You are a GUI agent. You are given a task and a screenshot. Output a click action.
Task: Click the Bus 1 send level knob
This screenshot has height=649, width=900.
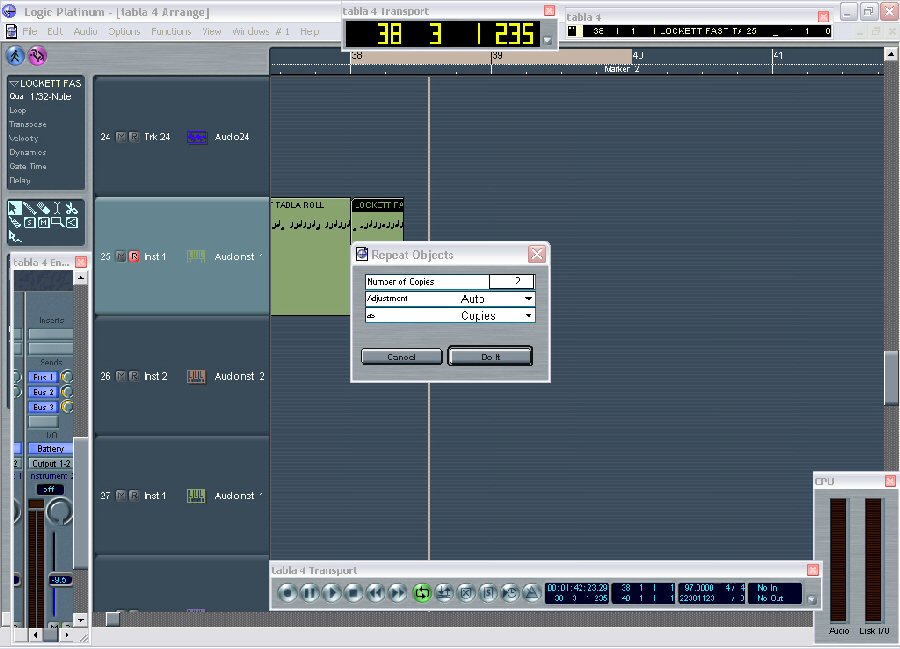(x=67, y=377)
